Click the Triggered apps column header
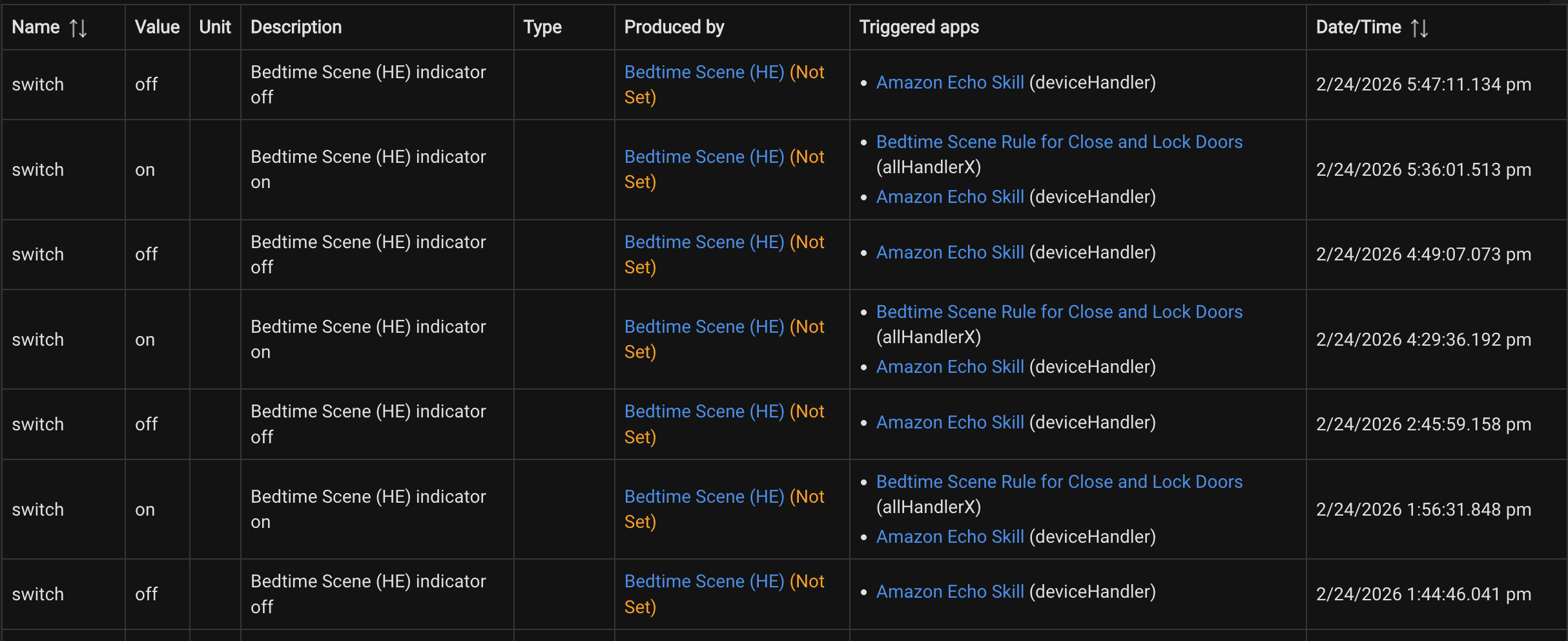 [x=918, y=27]
